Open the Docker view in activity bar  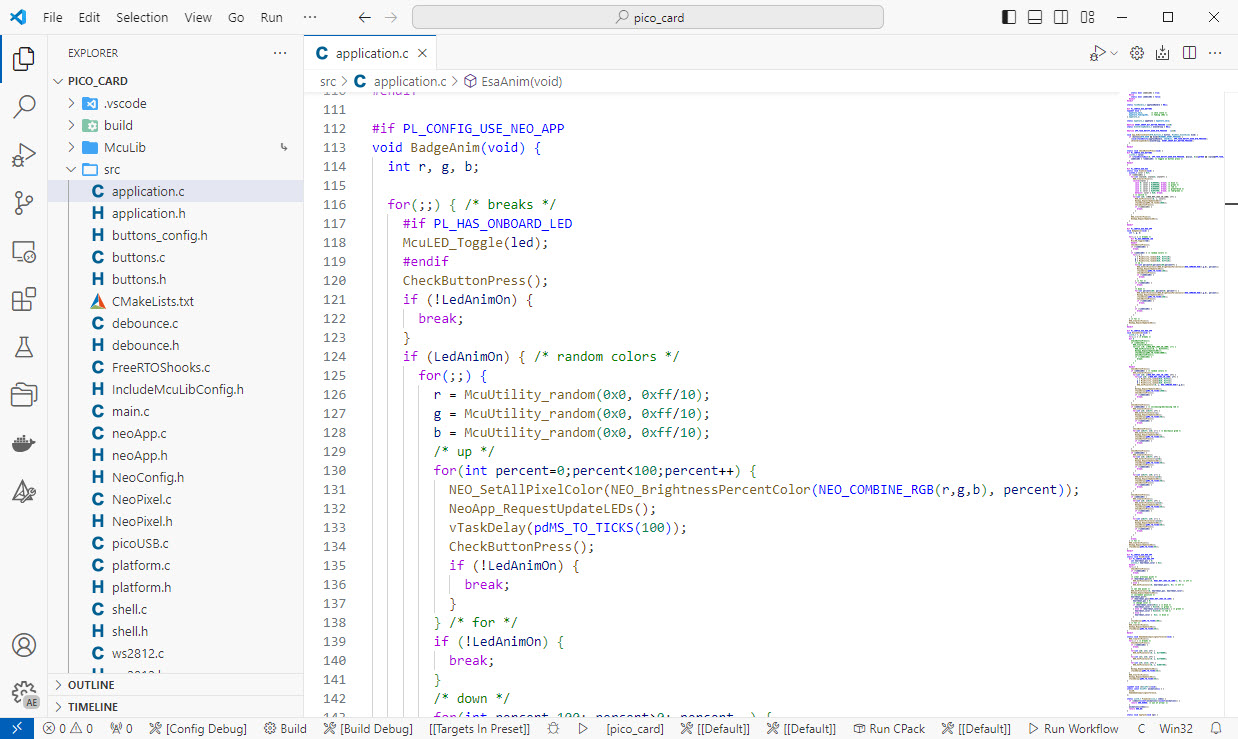[x=24, y=443]
